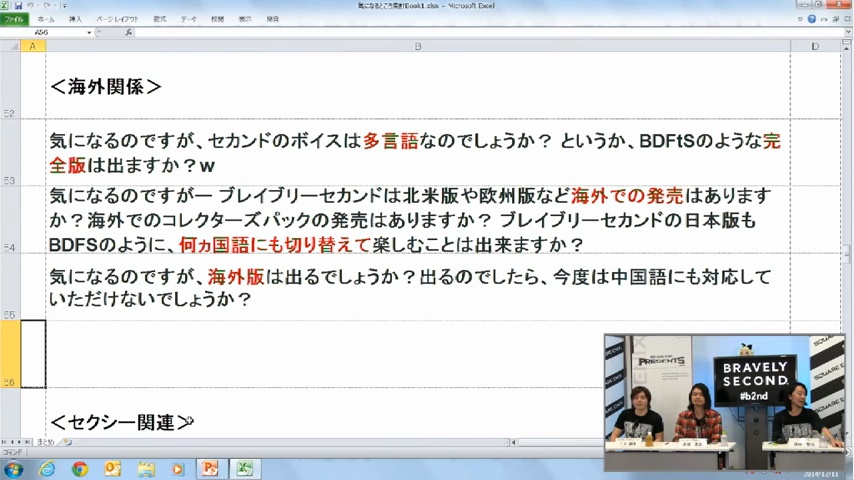The image size is (854, 480).
Task: Click the Bravely Second webcam video overlay
Action: coord(724,403)
